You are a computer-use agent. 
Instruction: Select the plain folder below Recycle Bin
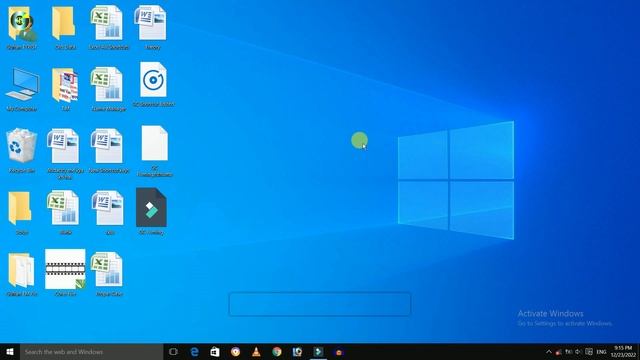pyautogui.click(x=20, y=208)
